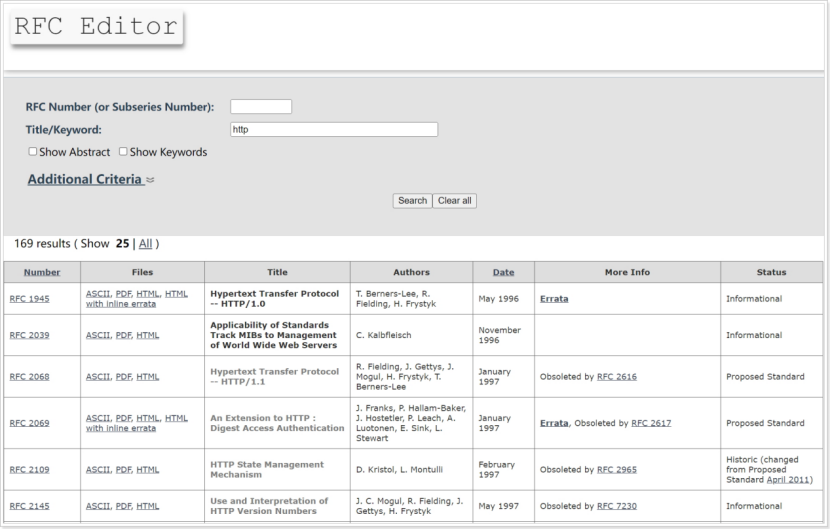This screenshot has height=530, width=830.
Task: Open the RFC 2039 link
Action: tap(30, 335)
